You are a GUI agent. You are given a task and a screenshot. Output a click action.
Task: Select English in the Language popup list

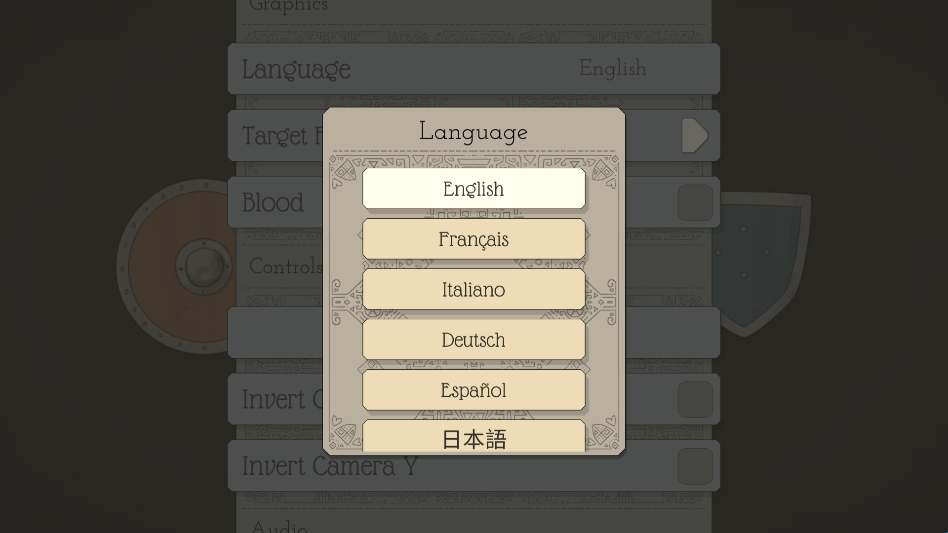point(473,189)
